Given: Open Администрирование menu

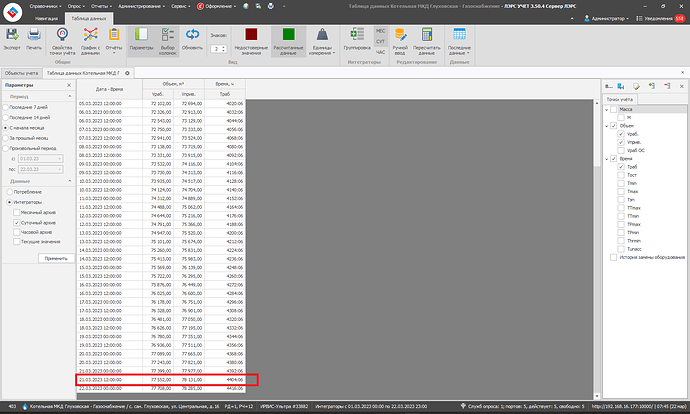Looking at the screenshot, I should tap(141, 6).
